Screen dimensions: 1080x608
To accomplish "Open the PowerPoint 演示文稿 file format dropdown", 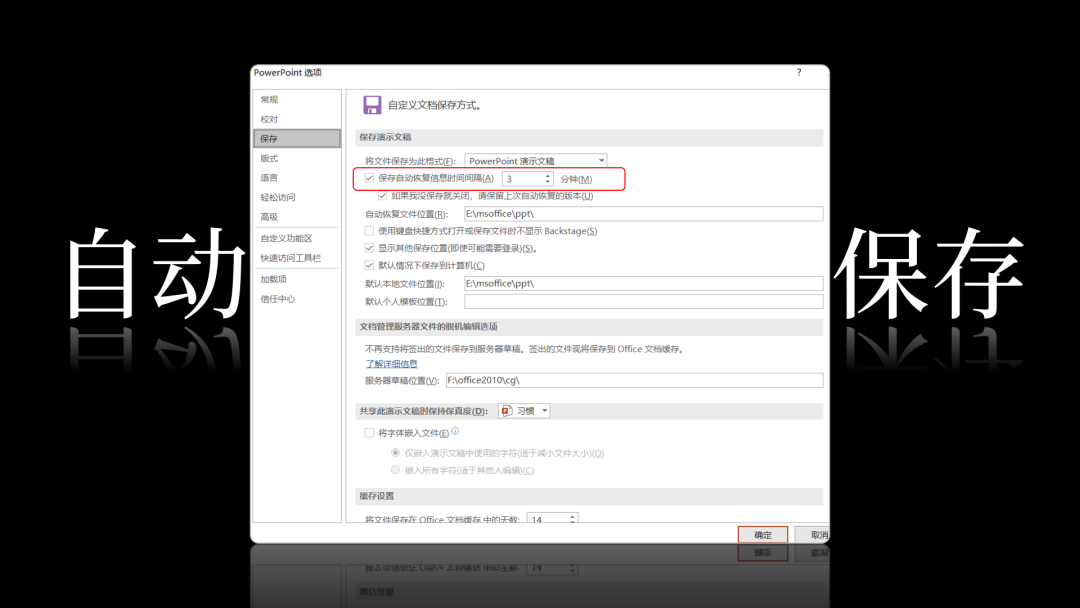I will click(536, 160).
